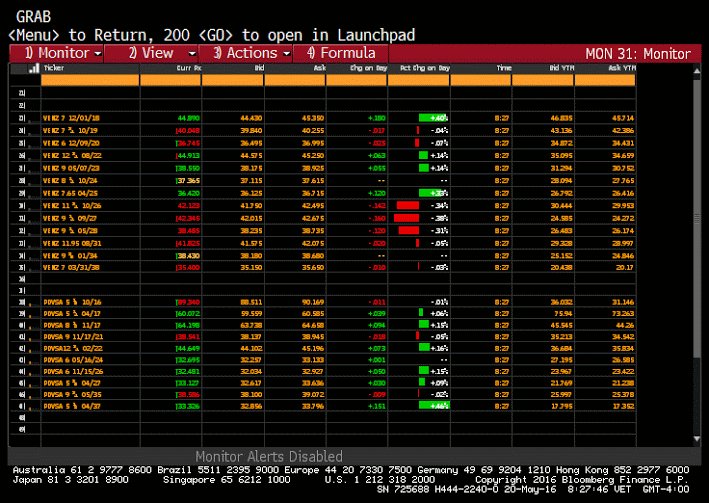This screenshot has width=709, height=503.
Task: Open the View dropdown menu
Action: tap(151, 53)
